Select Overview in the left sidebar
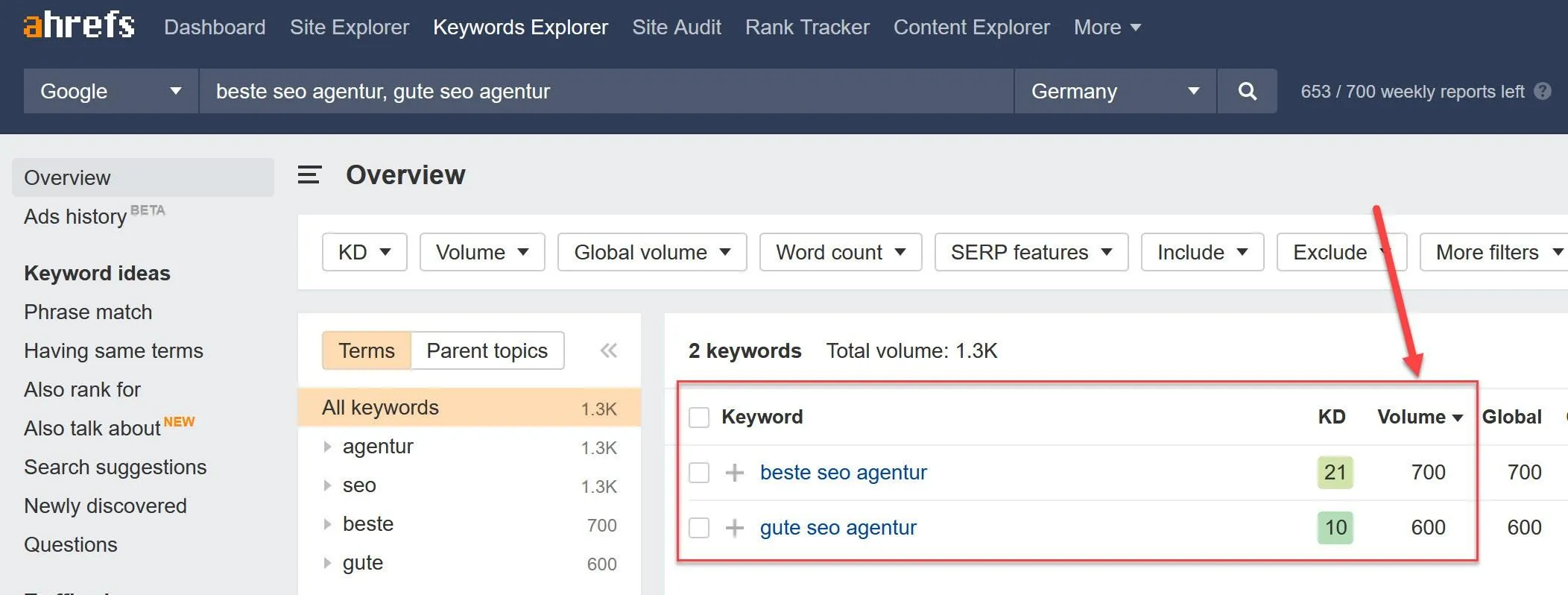The image size is (1568, 595). point(143,177)
